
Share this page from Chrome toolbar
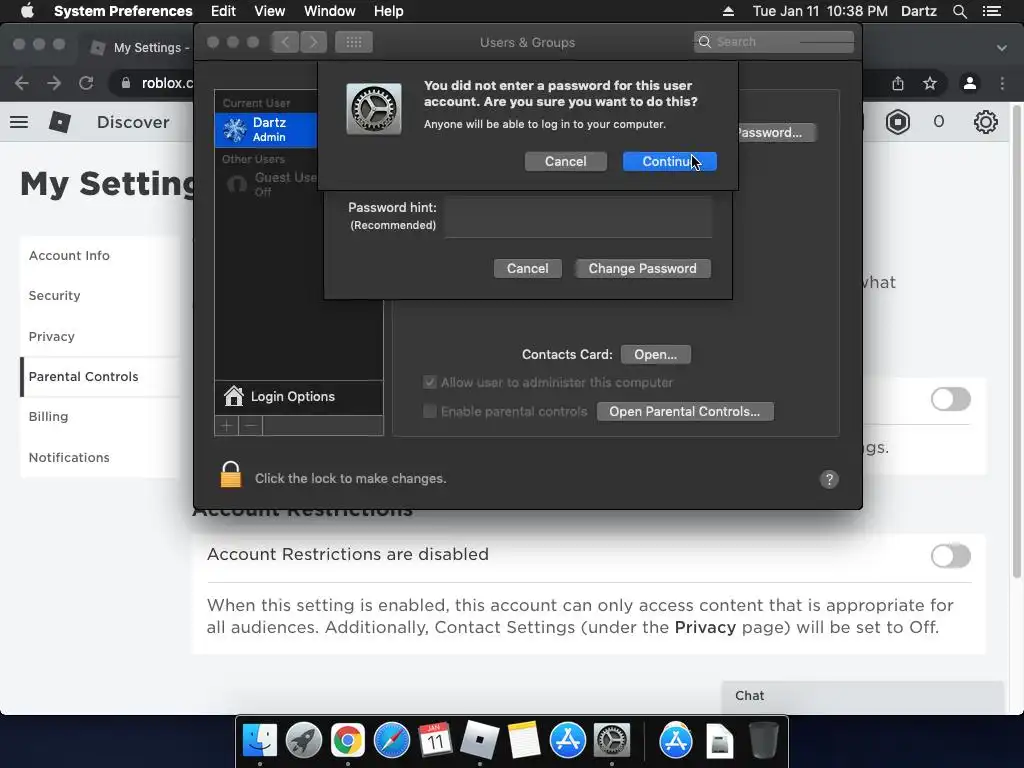point(898,83)
